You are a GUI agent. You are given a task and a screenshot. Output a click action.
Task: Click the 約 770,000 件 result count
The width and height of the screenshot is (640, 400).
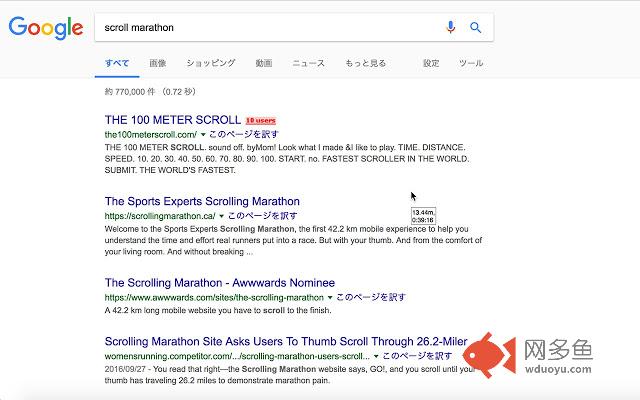150,92
